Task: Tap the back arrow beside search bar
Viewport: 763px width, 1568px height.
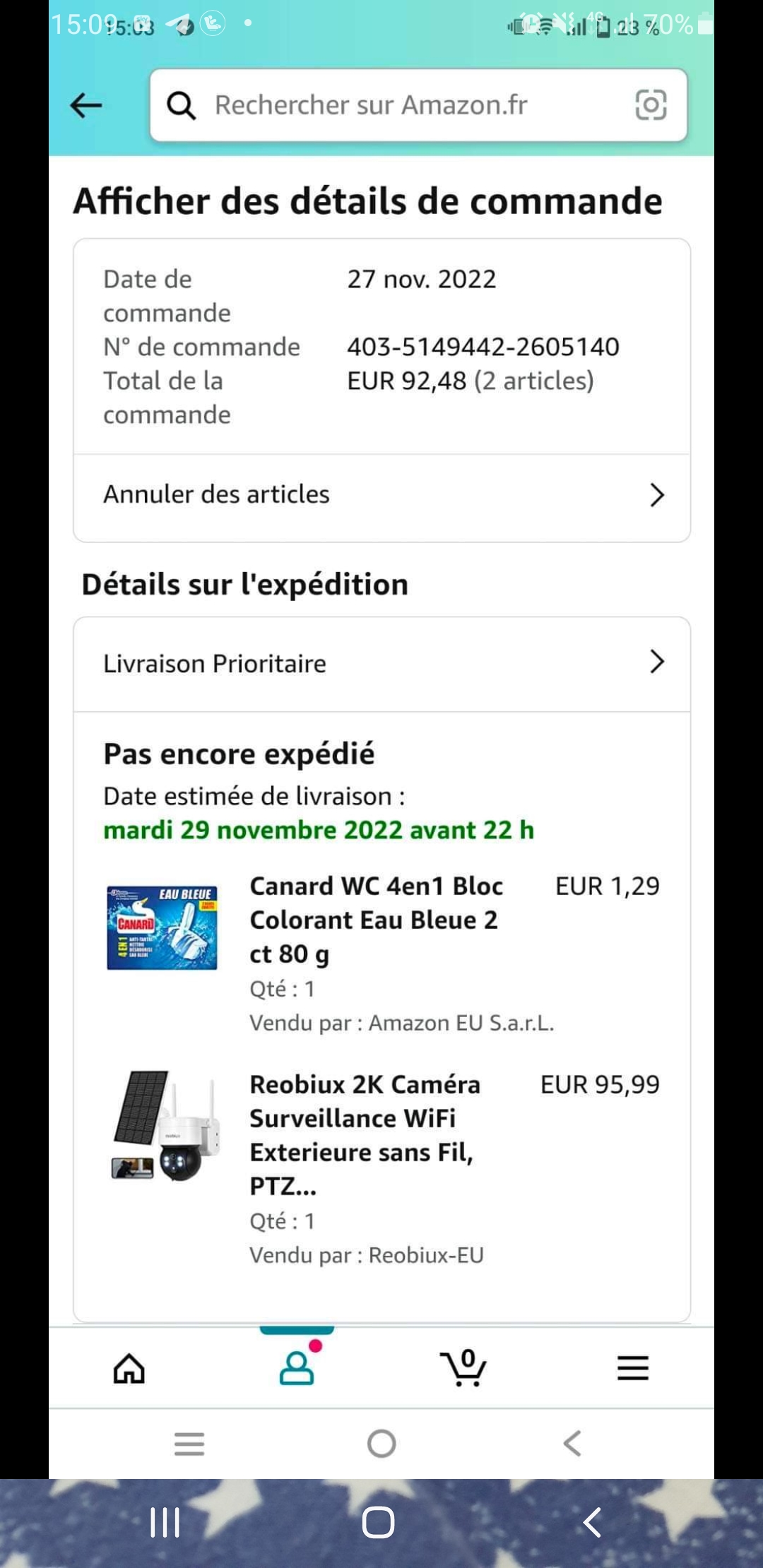Action: coord(86,106)
